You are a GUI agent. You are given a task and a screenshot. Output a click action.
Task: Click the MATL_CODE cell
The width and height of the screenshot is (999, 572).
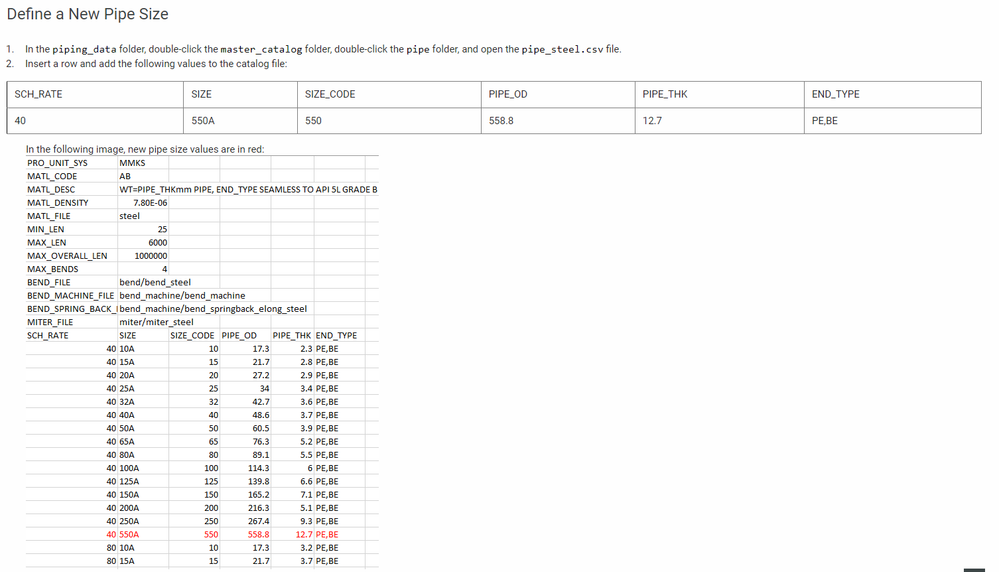coord(52,176)
